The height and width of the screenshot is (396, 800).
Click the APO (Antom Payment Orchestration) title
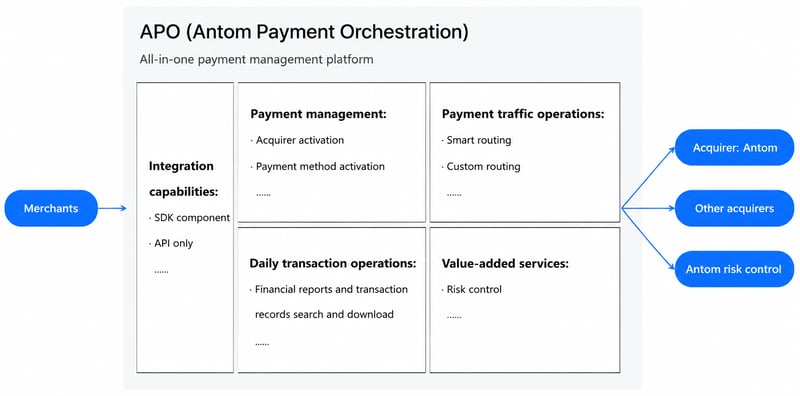point(304,32)
